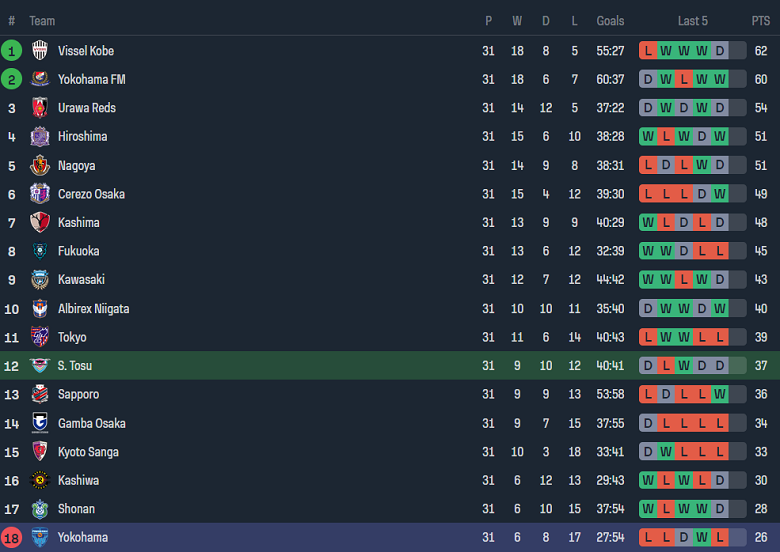Screen dimensions: 780x552
Task: Click the Yokohama FM team logo
Action: pos(40,79)
